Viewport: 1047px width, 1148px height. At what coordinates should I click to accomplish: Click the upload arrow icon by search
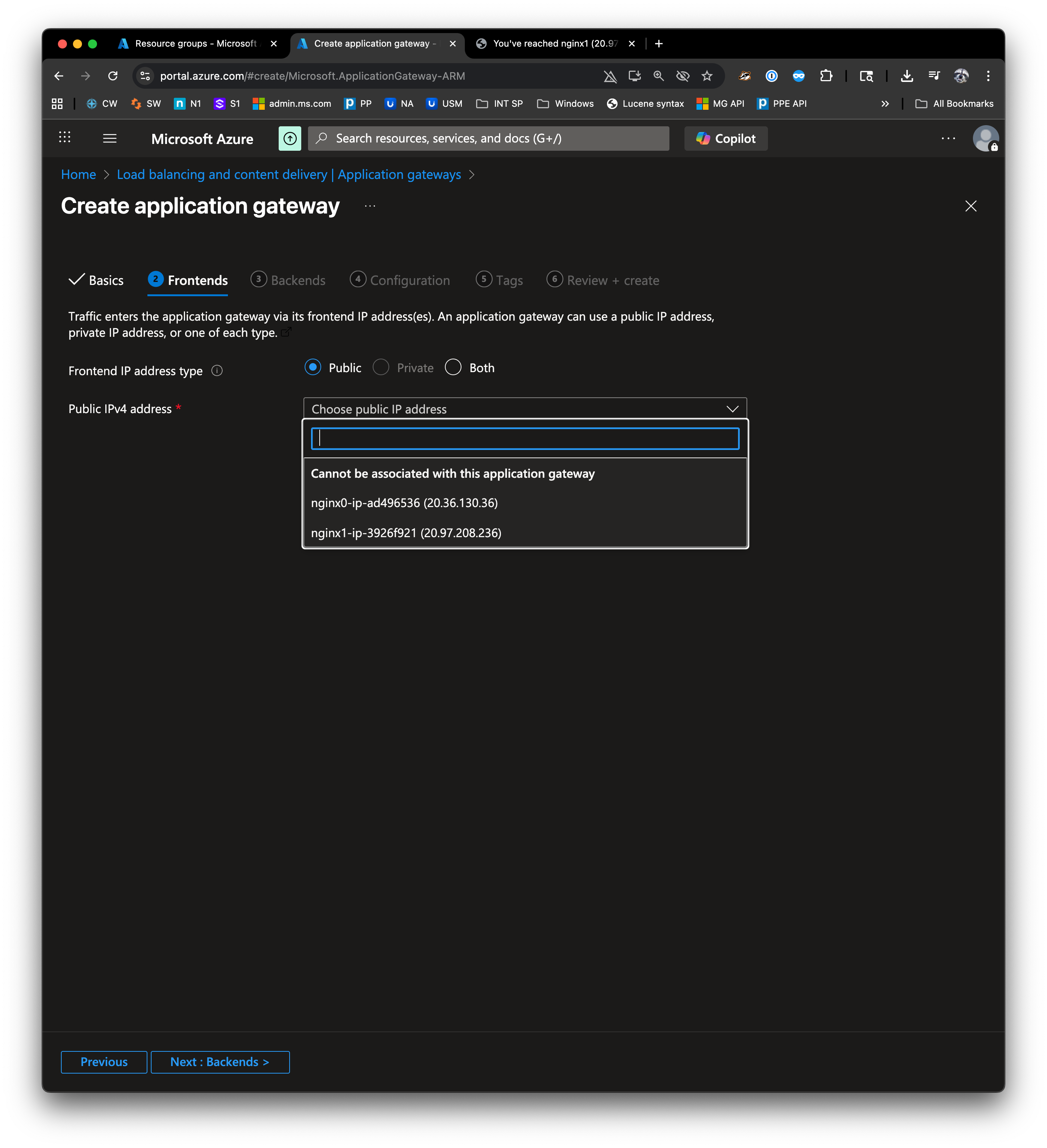(x=289, y=138)
